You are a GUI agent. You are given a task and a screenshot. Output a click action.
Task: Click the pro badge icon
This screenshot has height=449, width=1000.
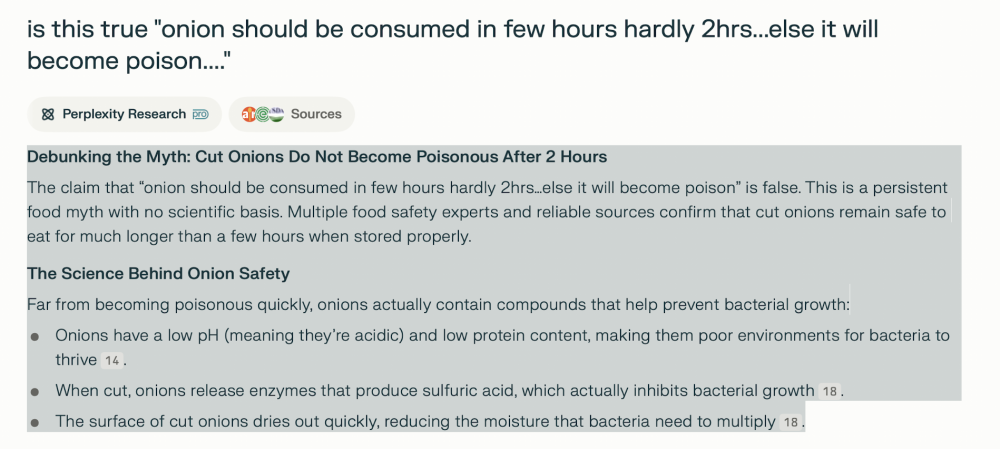pyautogui.click(x=200, y=115)
